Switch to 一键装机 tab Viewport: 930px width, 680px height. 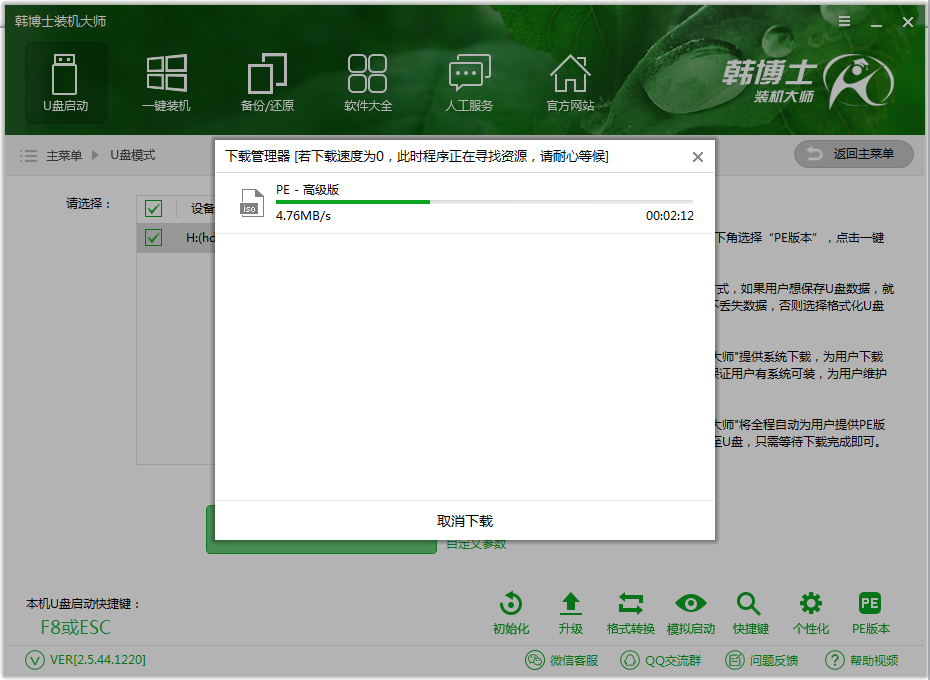pos(167,83)
